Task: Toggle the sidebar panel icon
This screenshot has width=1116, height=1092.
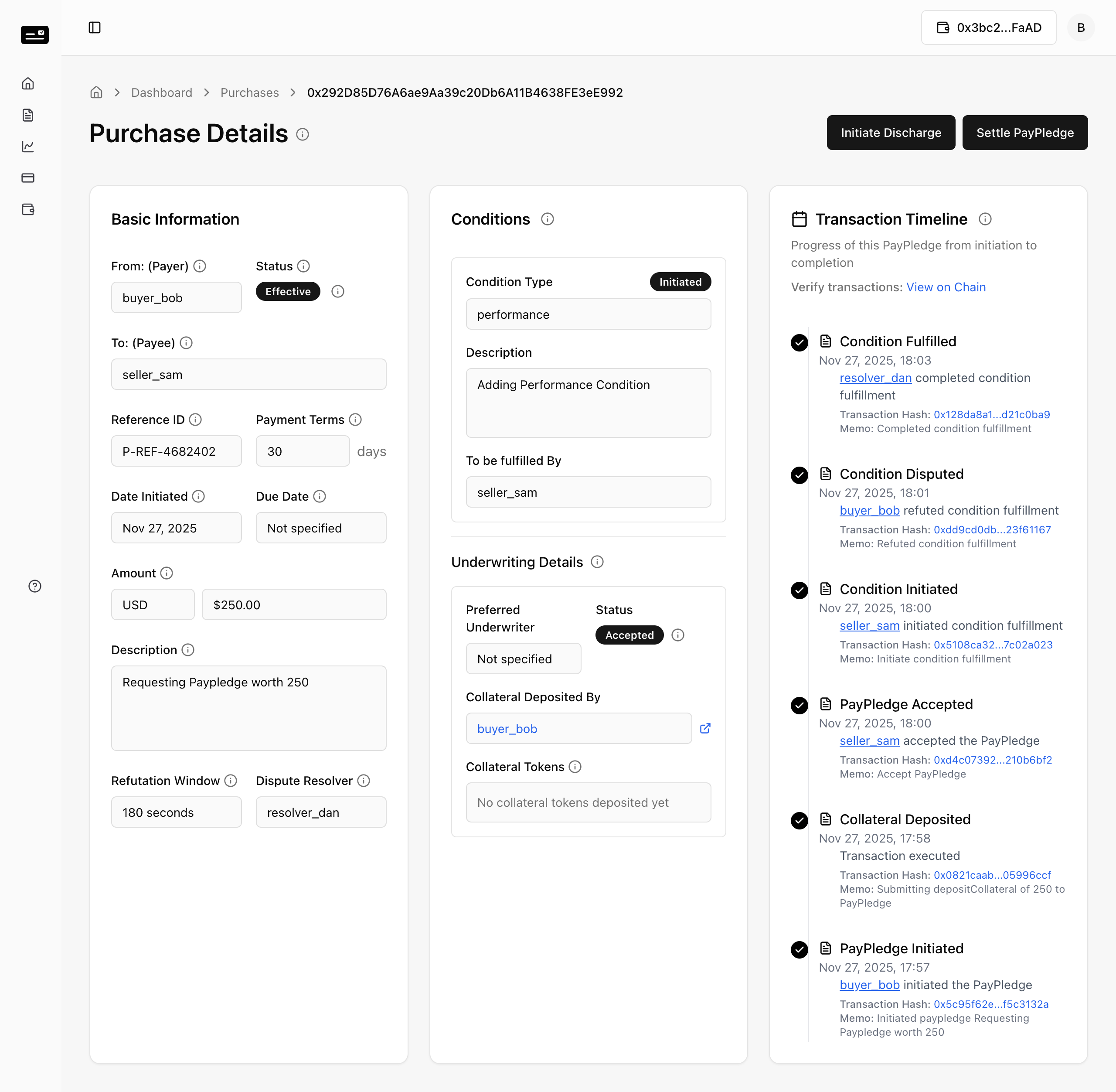Action: click(x=95, y=27)
